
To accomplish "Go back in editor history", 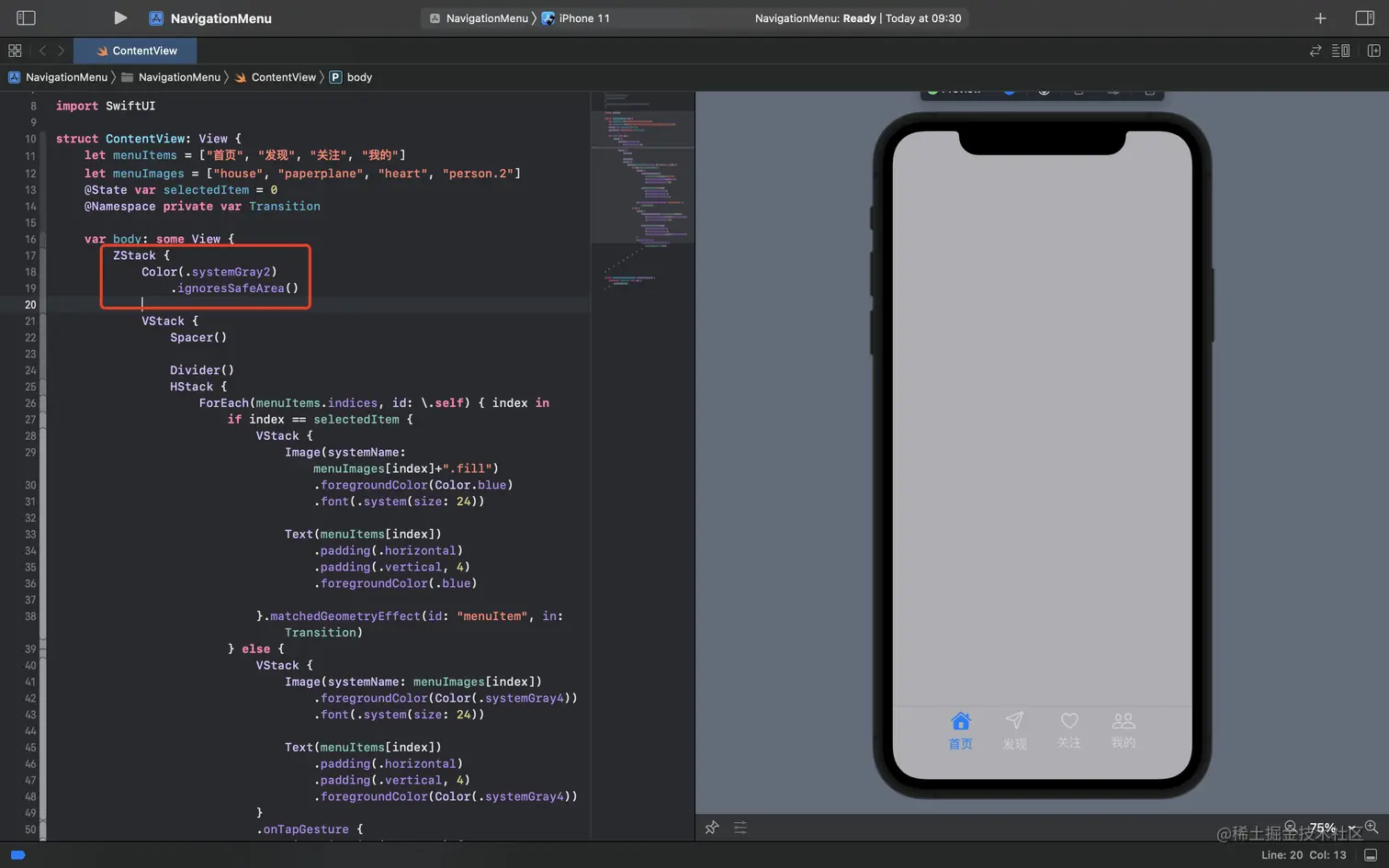I will [42, 51].
